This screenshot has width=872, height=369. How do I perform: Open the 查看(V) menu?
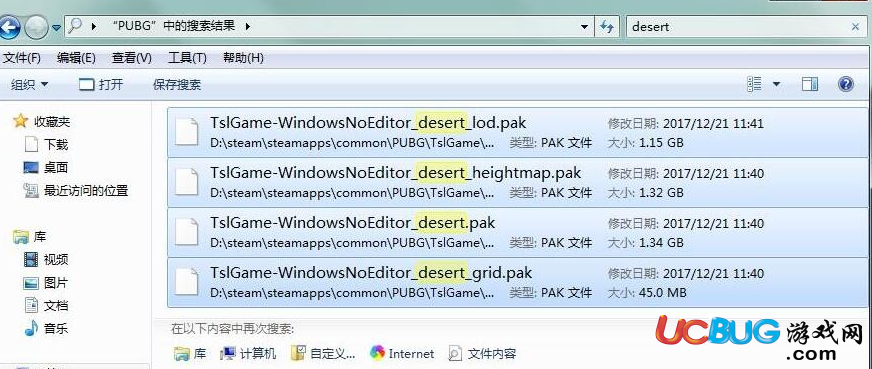coord(132,58)
